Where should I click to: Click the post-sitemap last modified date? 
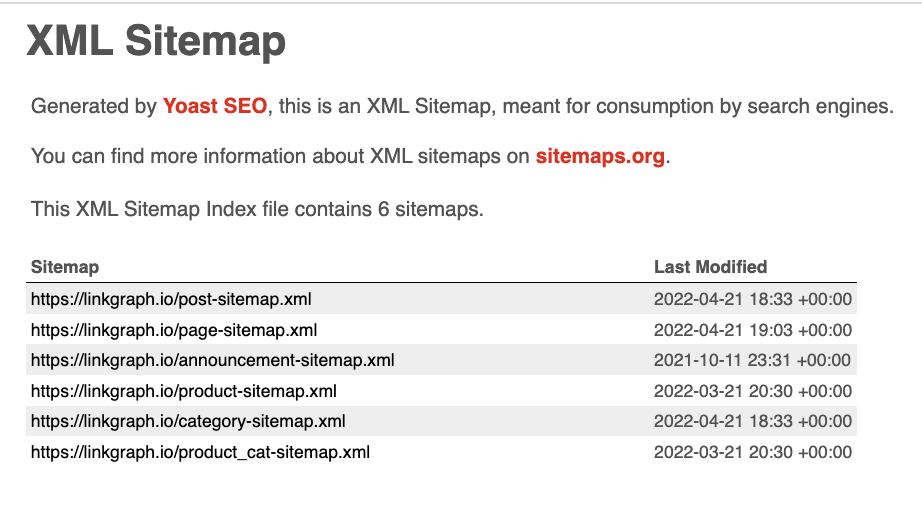[752, 298]
